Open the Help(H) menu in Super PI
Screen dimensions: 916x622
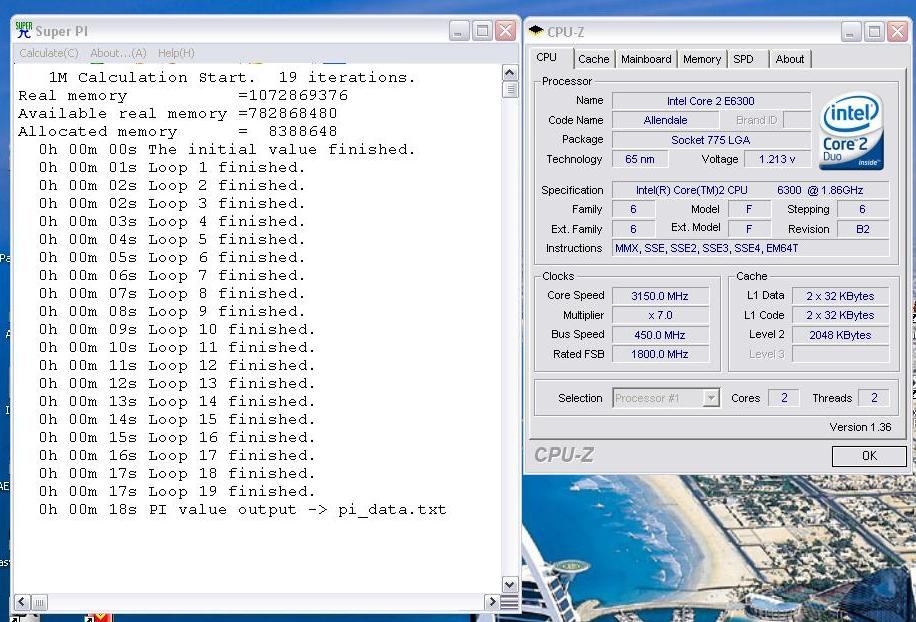[x=176, y=53]
